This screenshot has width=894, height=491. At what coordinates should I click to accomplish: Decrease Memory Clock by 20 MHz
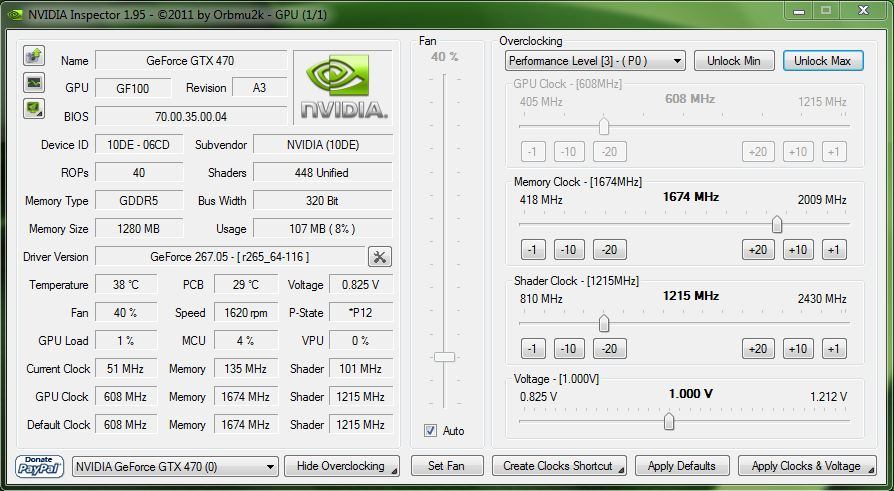click(609, 250)
